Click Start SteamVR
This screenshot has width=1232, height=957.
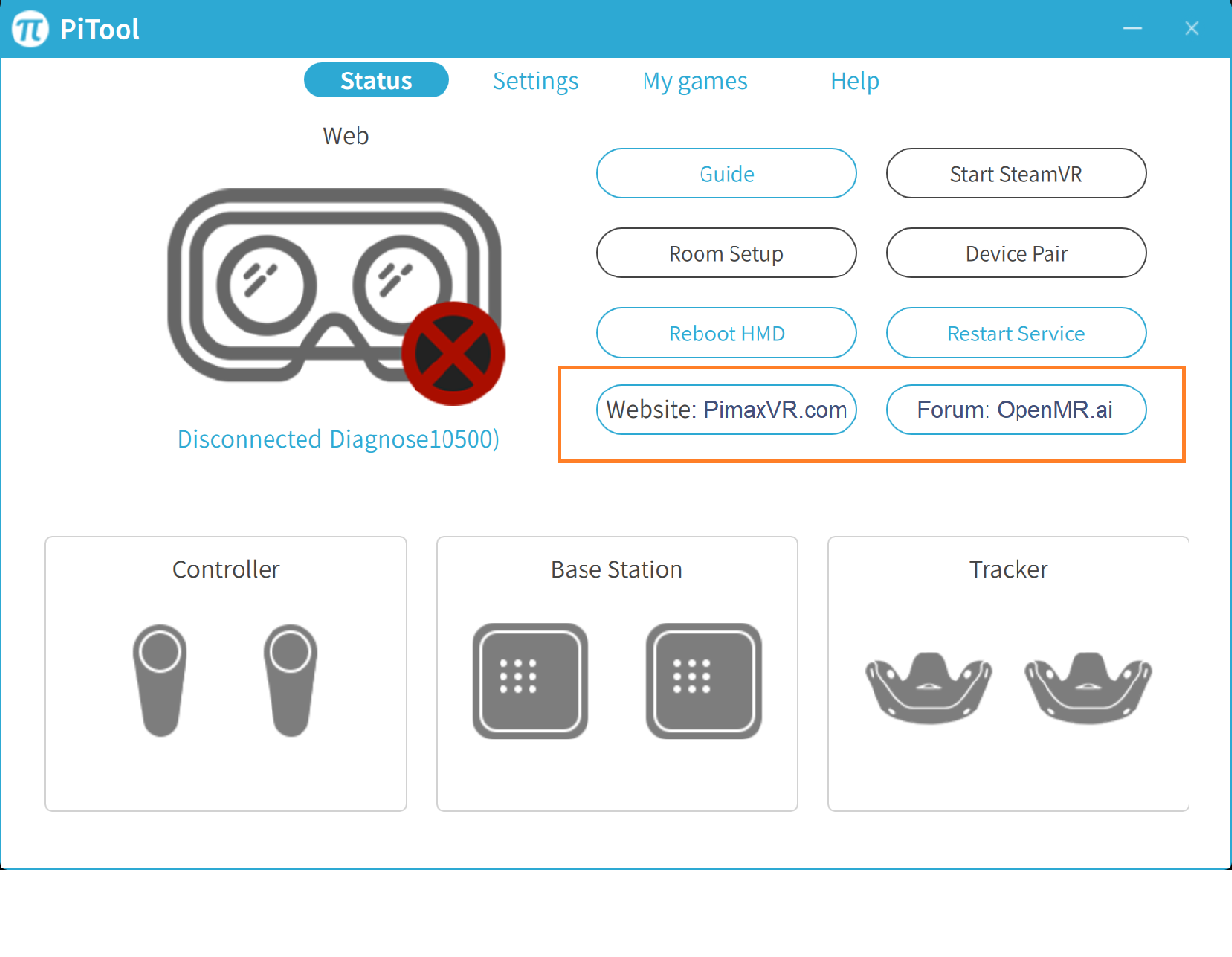pyautogui.click(x=1017, y=173)
